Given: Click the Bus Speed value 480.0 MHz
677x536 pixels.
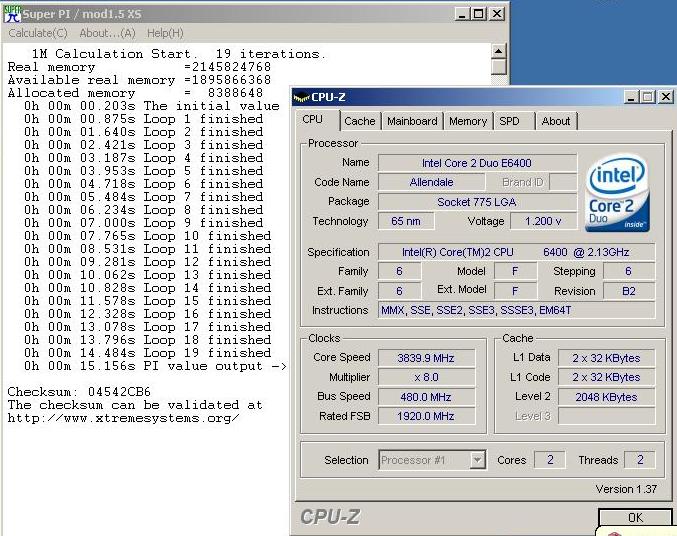Looking at the screenshot, I should 426,396.
